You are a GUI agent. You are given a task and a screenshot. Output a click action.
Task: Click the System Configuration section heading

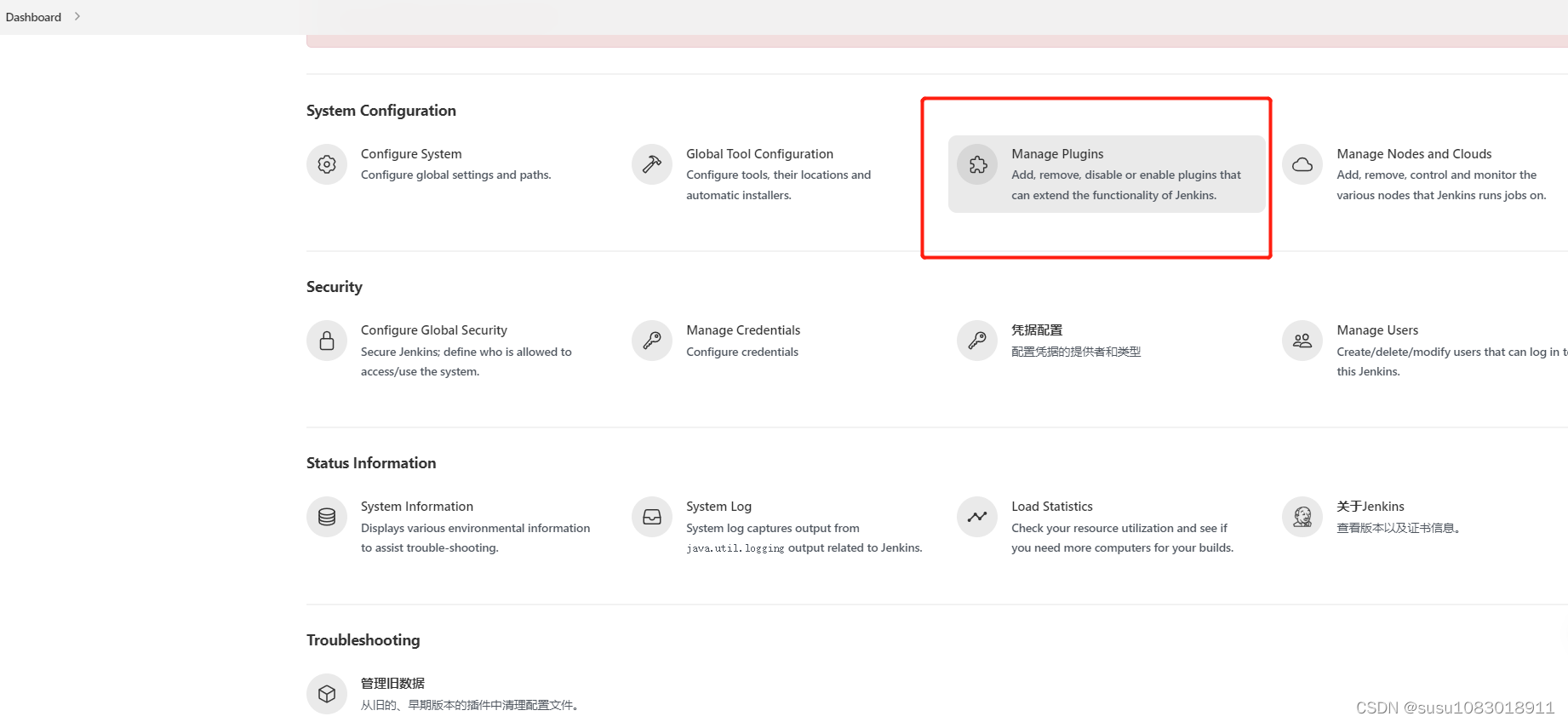[381, 111]
